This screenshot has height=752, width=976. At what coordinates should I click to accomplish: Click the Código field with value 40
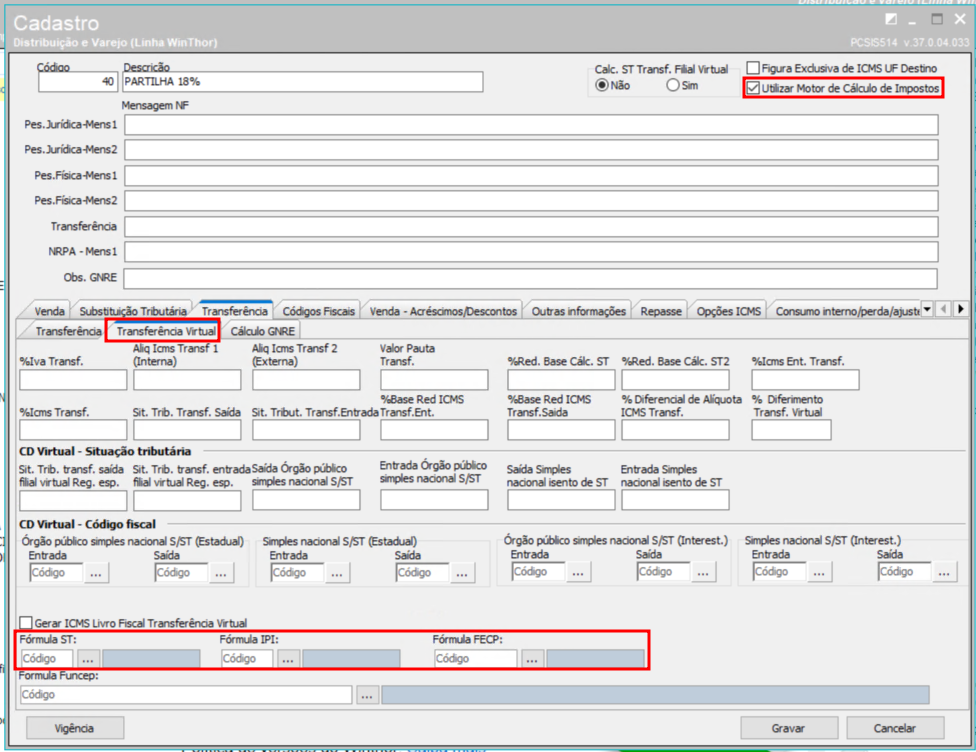77,82
